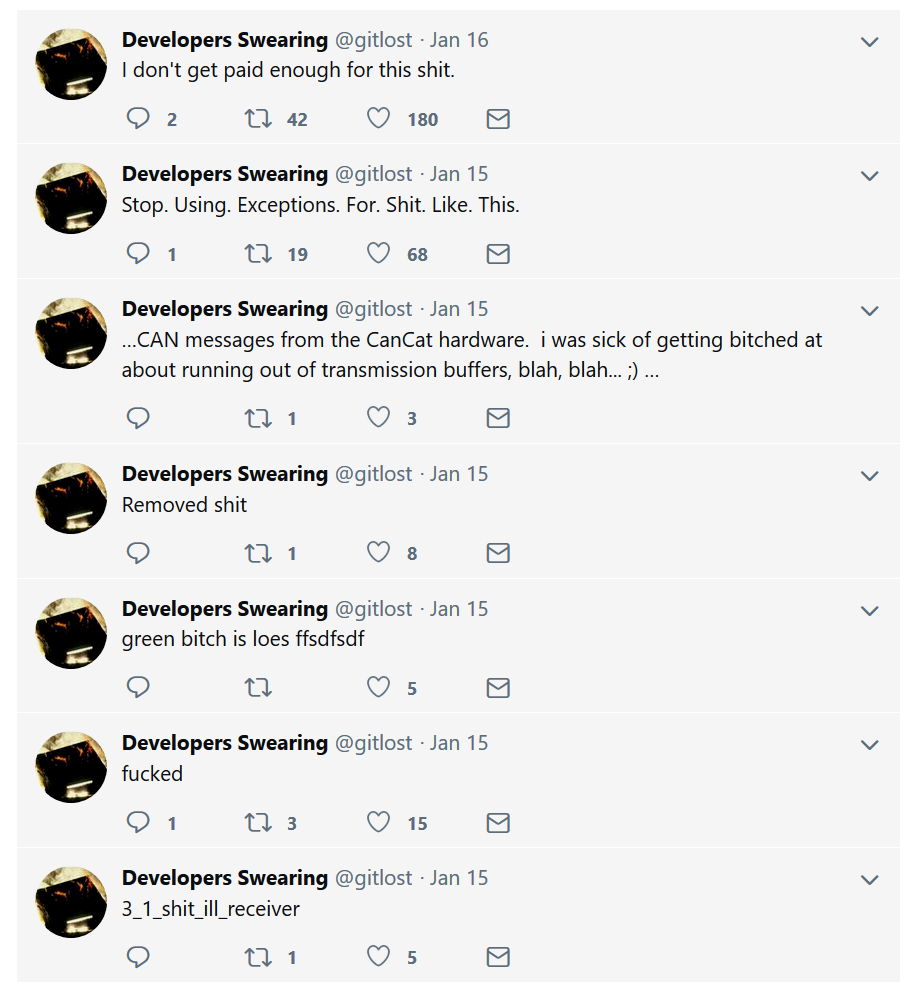Like the tweet with 180 likes

point(378,118)
